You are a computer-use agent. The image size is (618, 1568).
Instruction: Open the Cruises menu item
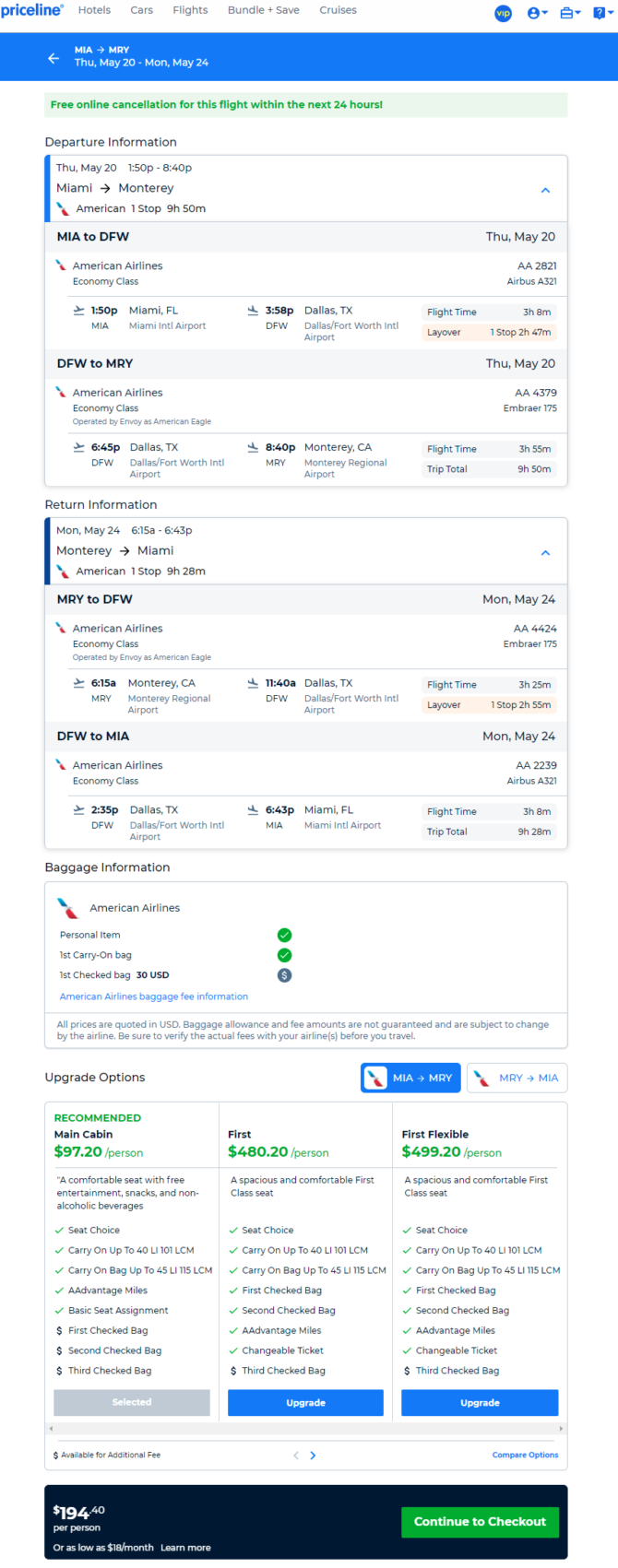click(x=338, y=10)
